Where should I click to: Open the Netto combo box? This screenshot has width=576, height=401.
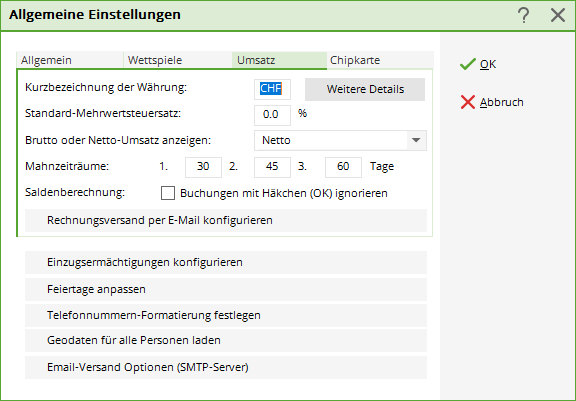340,140
